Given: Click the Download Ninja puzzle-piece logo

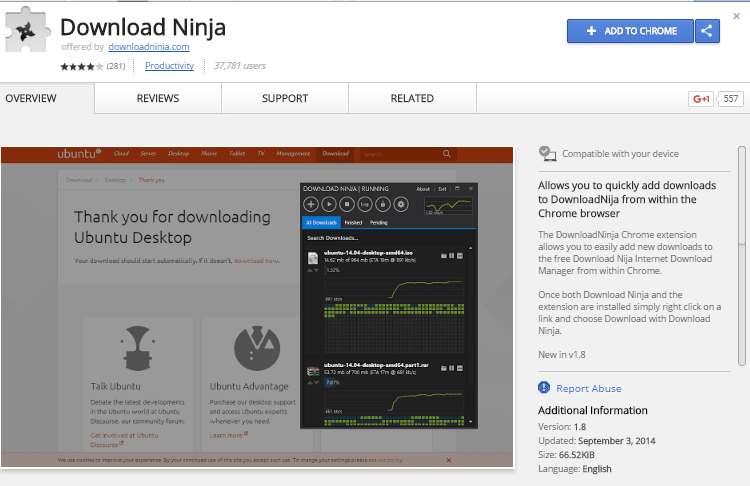Looking at the screenshot, I should coord(27,30).
